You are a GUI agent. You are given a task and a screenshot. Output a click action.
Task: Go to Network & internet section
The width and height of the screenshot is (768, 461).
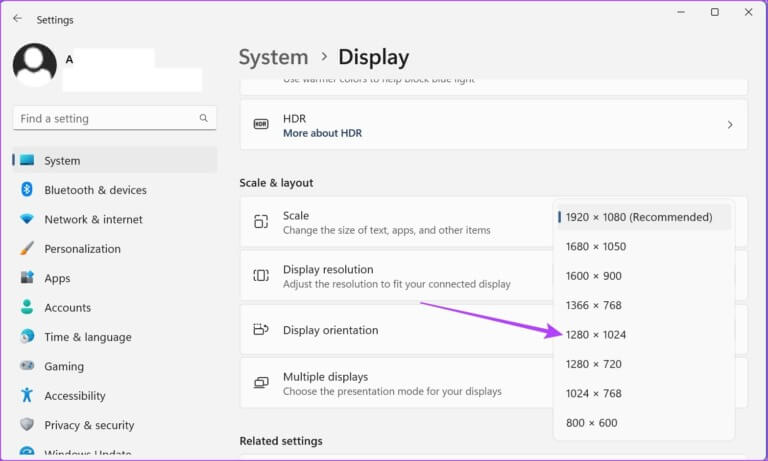coord(93,219)
